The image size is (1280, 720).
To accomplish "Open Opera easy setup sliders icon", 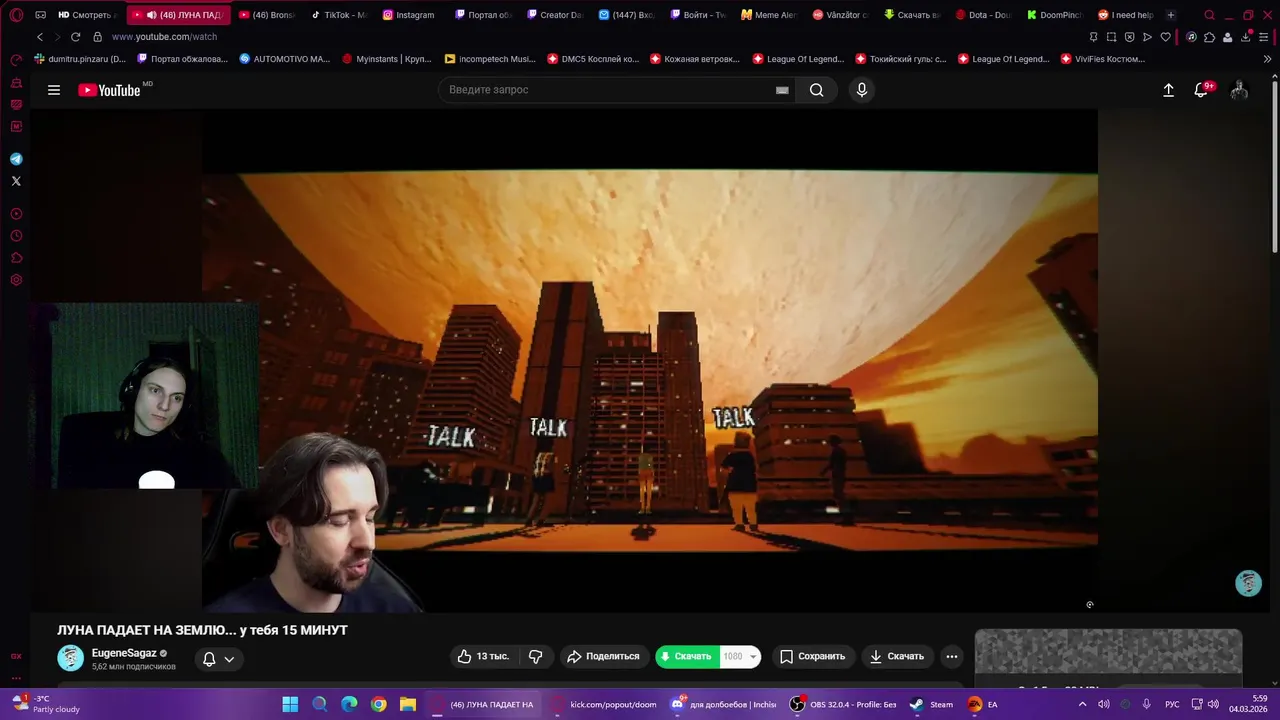I will [1265, 37].
